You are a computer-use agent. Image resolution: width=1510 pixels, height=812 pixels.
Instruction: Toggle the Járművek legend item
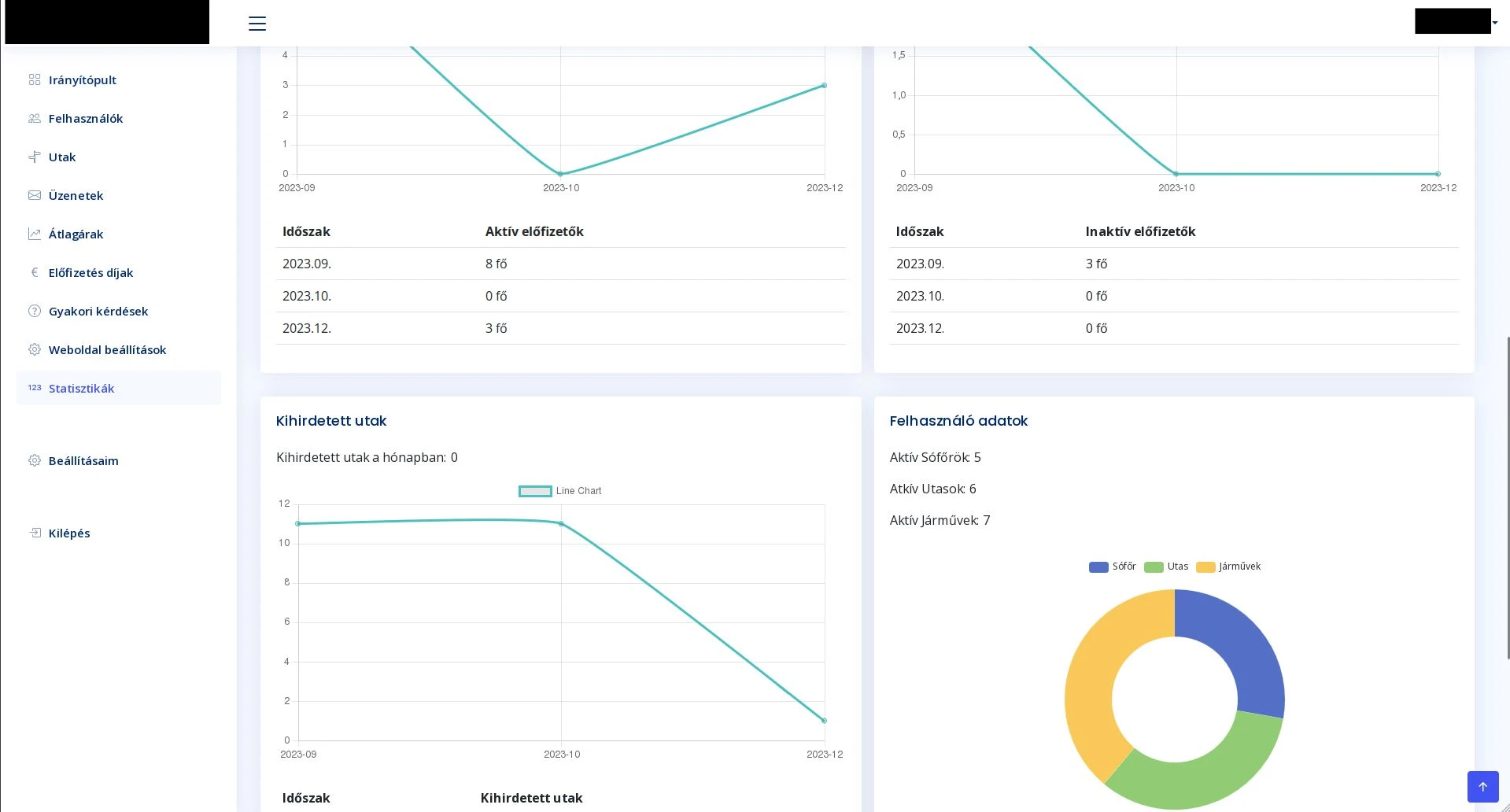tap(1228, 567)
